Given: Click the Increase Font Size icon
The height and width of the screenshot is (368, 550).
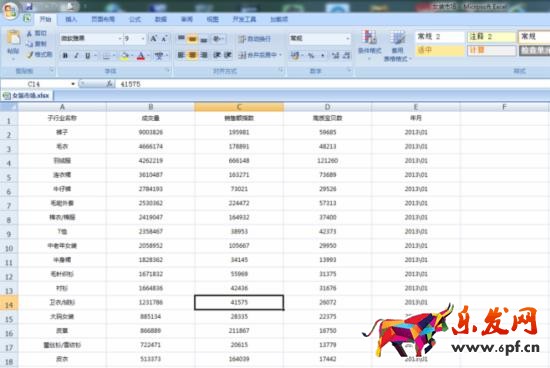Looking at the screenshot, I should [x=154, y=38].
